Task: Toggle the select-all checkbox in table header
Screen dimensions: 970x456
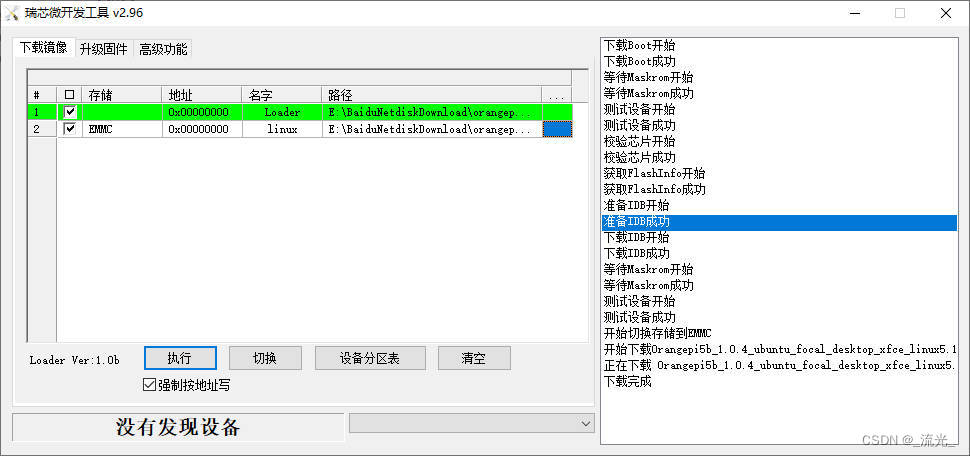Action: (69, 95)
